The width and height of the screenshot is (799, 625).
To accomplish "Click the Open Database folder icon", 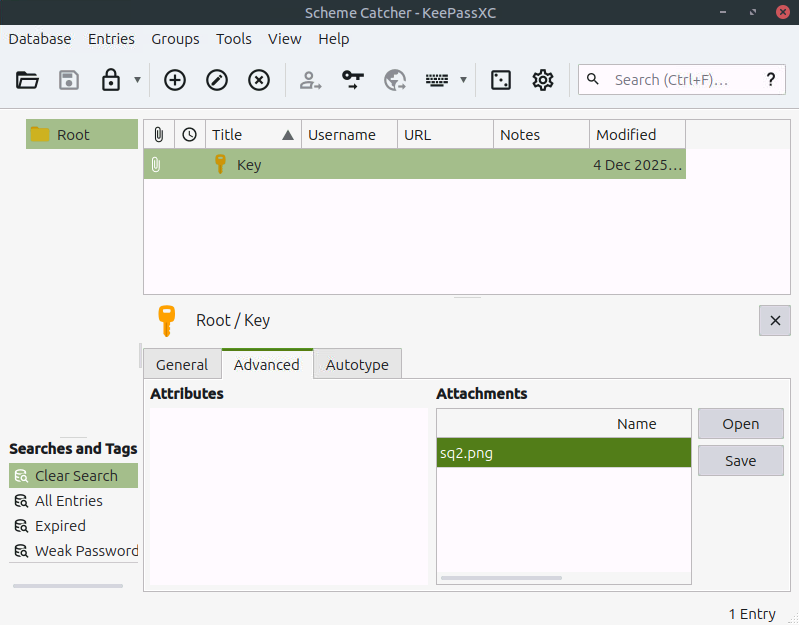I will (27, 80).
